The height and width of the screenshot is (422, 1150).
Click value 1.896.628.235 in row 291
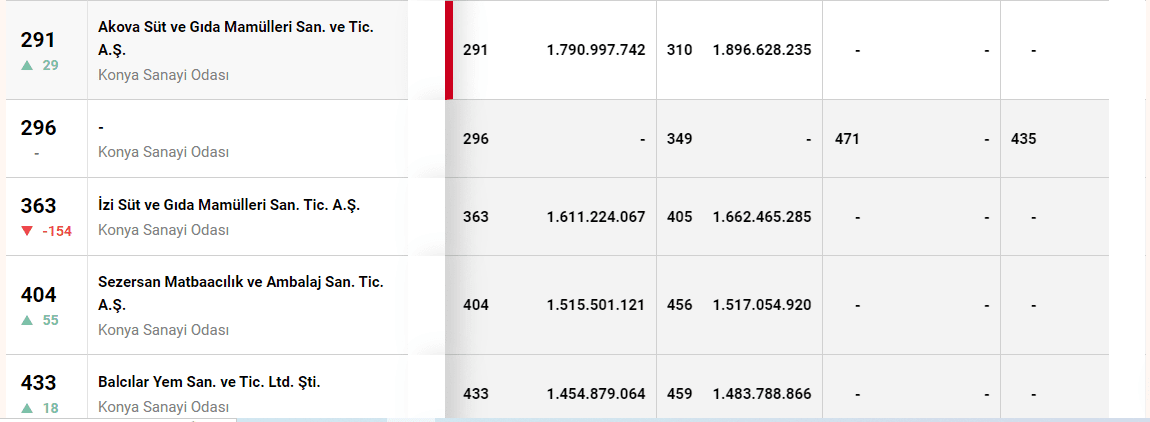762,50
